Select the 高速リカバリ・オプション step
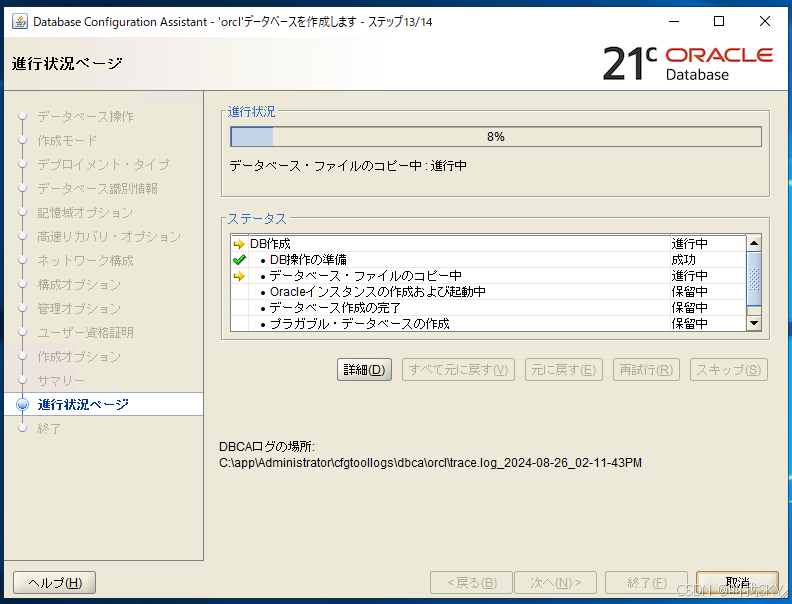 pos(109,236)
